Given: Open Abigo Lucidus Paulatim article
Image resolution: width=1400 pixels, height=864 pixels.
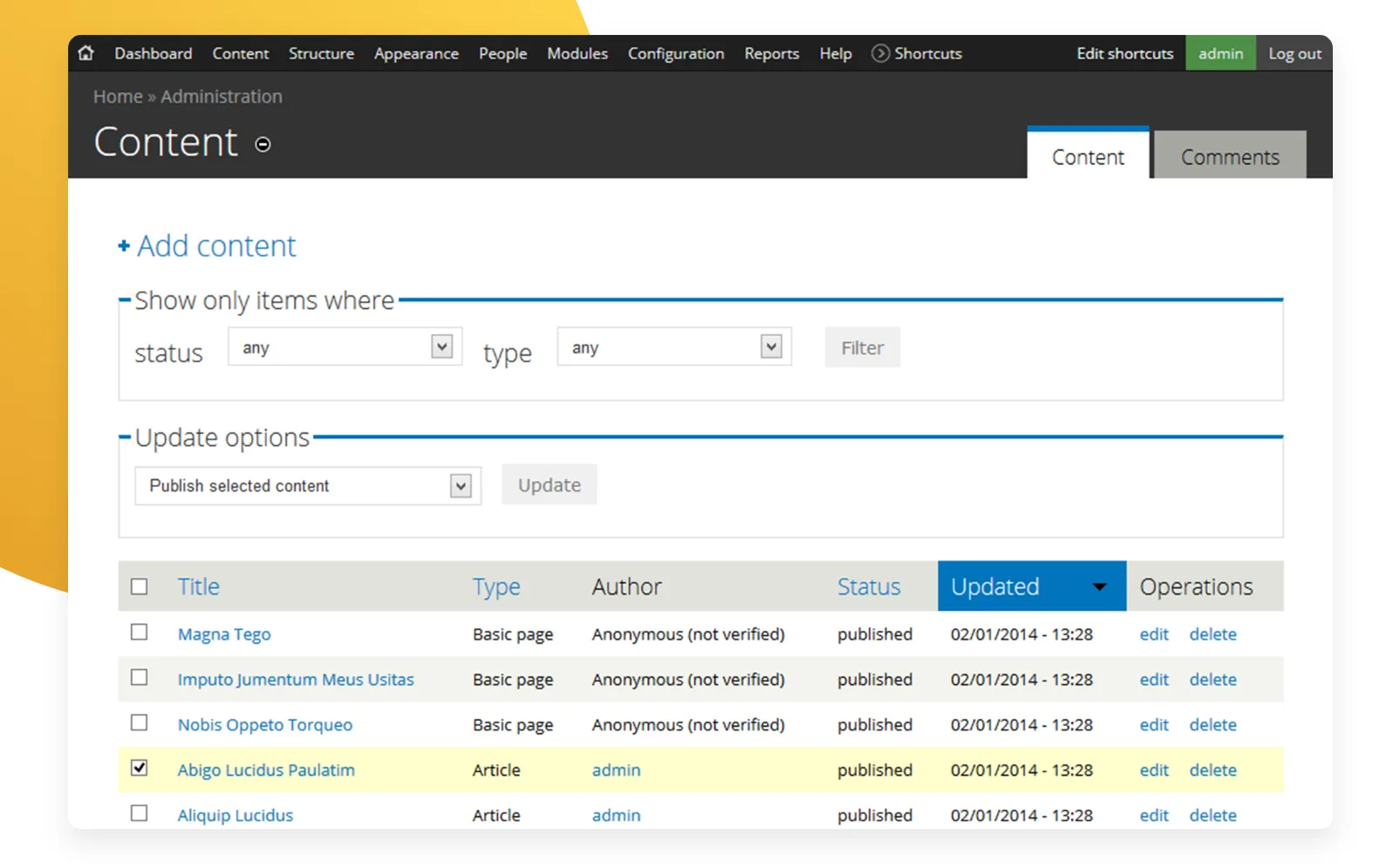Looking at the screenshot, I should [x=266, y=771].
